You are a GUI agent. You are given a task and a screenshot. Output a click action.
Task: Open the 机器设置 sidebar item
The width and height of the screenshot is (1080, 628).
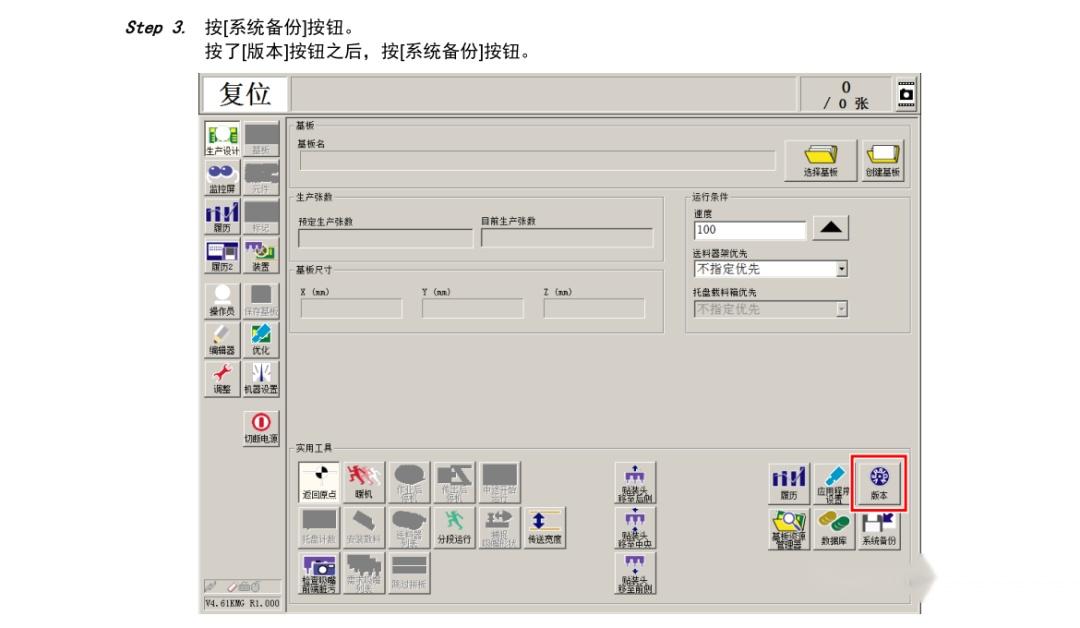260,376
